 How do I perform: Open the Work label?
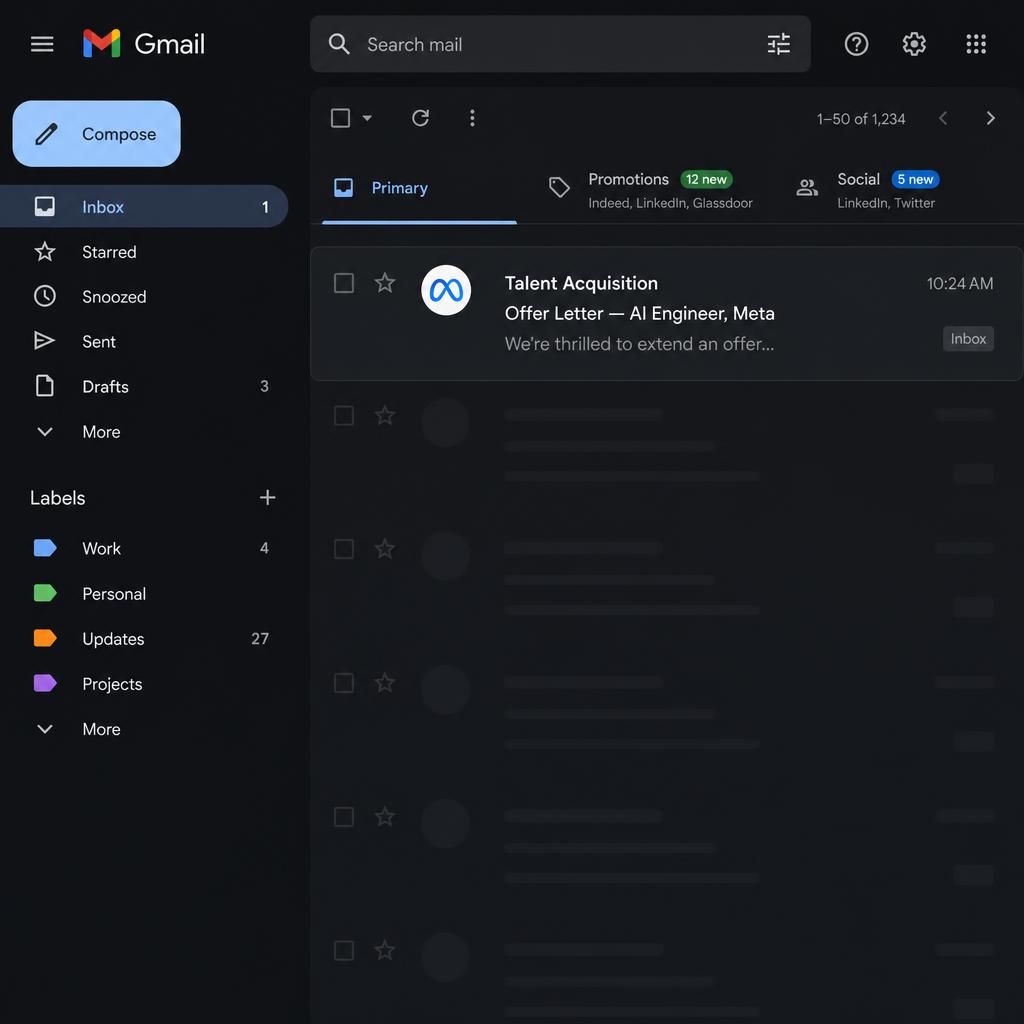click(x=144, y=548)
